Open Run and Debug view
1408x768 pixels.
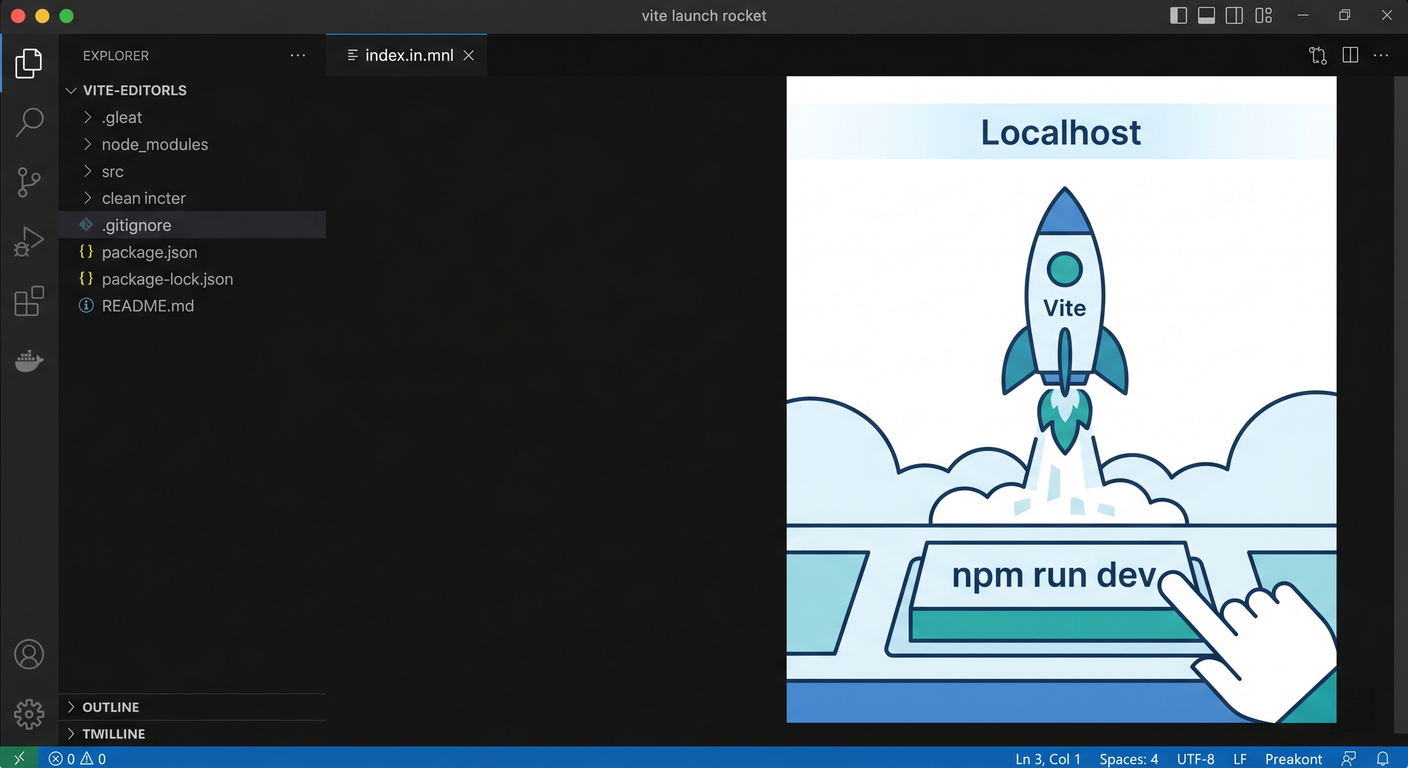click(29, 242)
